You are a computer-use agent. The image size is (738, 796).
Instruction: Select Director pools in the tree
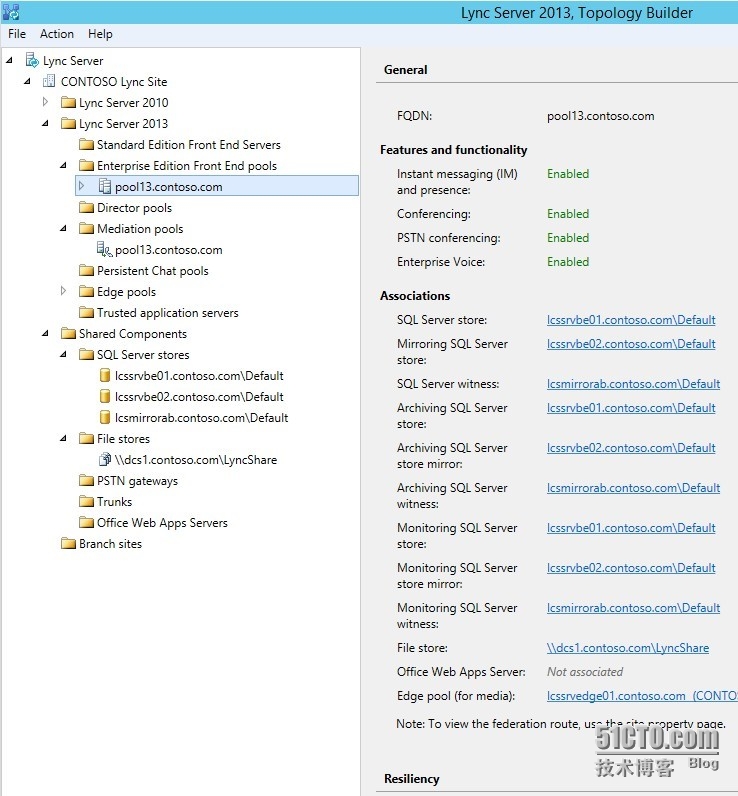click(135, 208)
